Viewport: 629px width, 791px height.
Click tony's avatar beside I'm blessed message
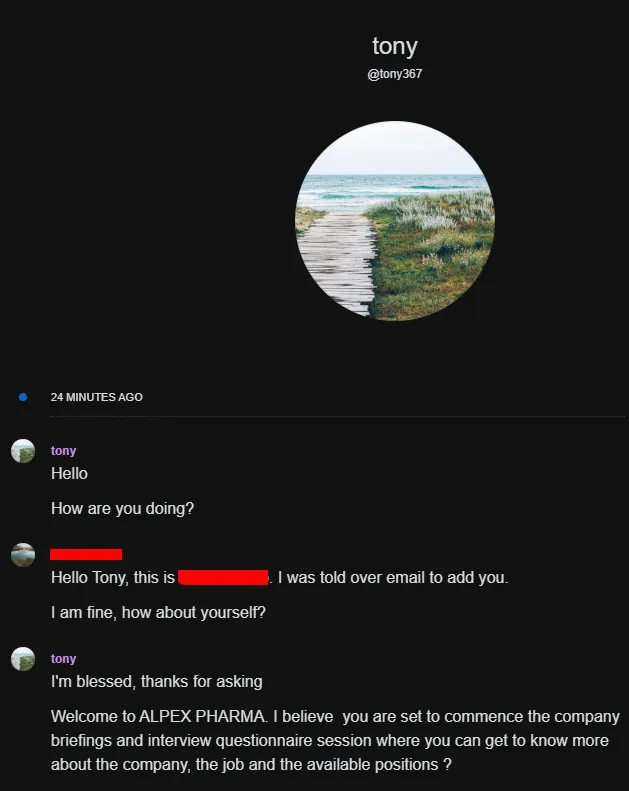pyautogui.click(x=23, y=659)
